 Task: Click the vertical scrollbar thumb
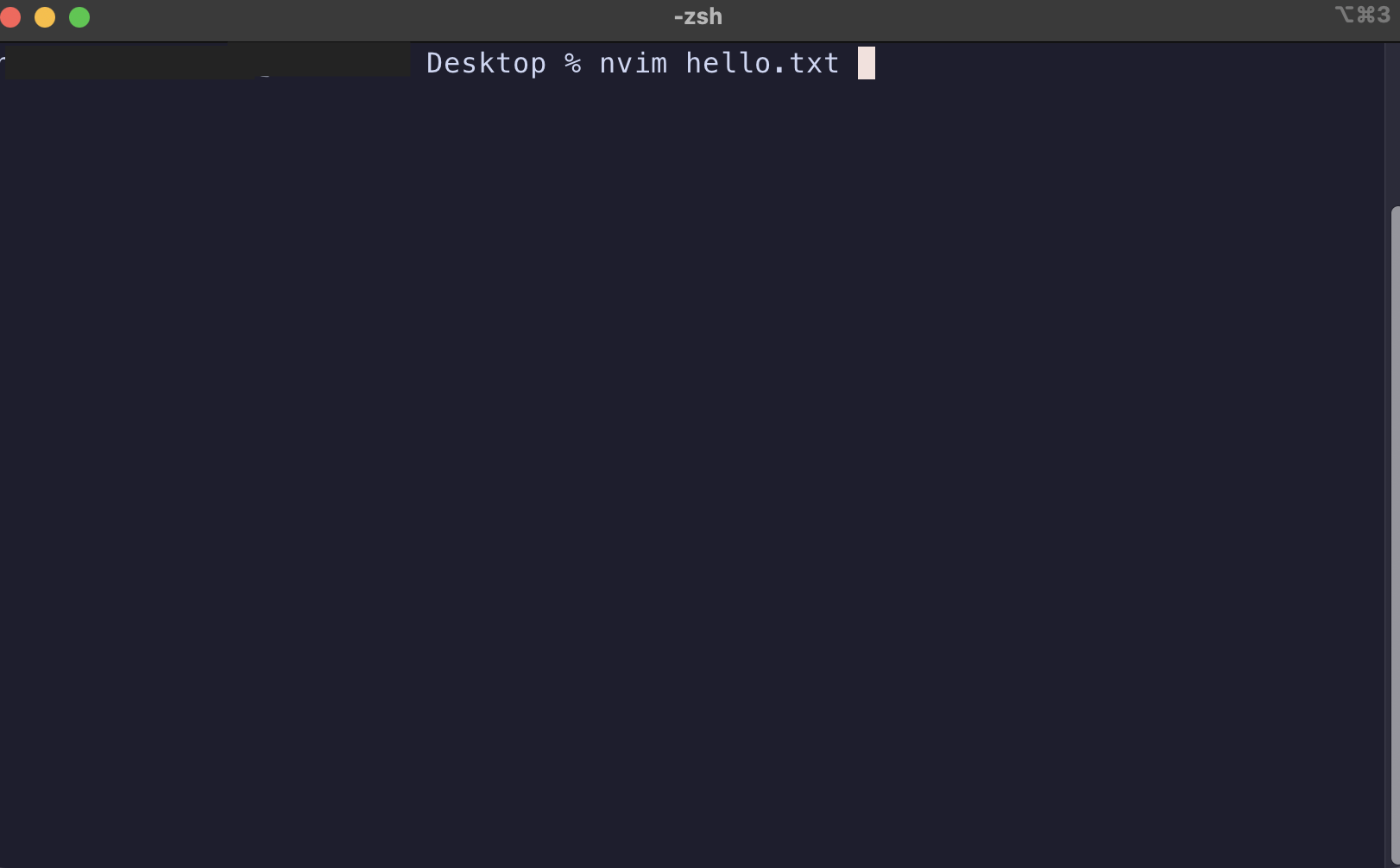tap(1395, 535)
